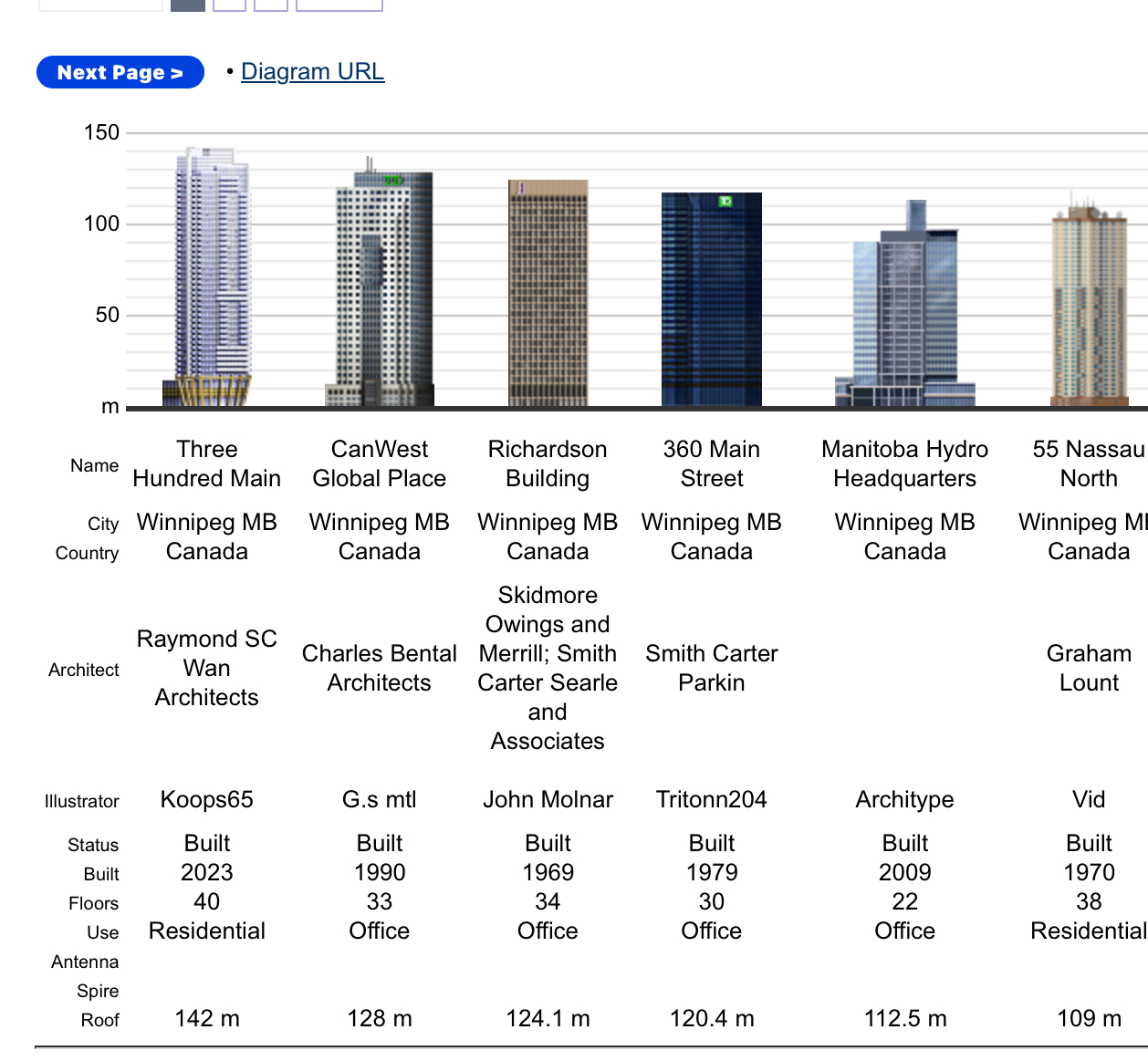Open the Three Hundred Main name text
The width and height of the screenshot is (1148, 1061).
pos(207,463)
